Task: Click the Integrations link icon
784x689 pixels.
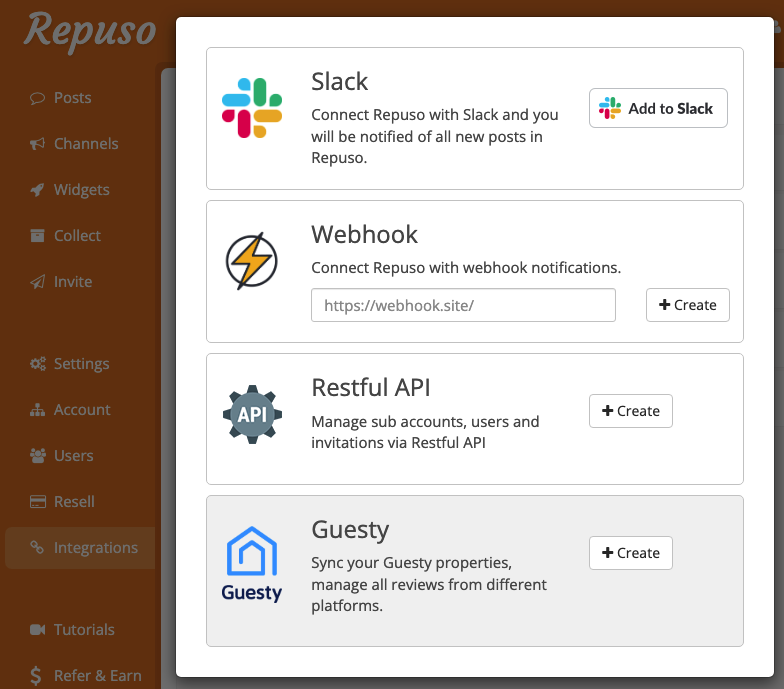Action: pos(37,548)
